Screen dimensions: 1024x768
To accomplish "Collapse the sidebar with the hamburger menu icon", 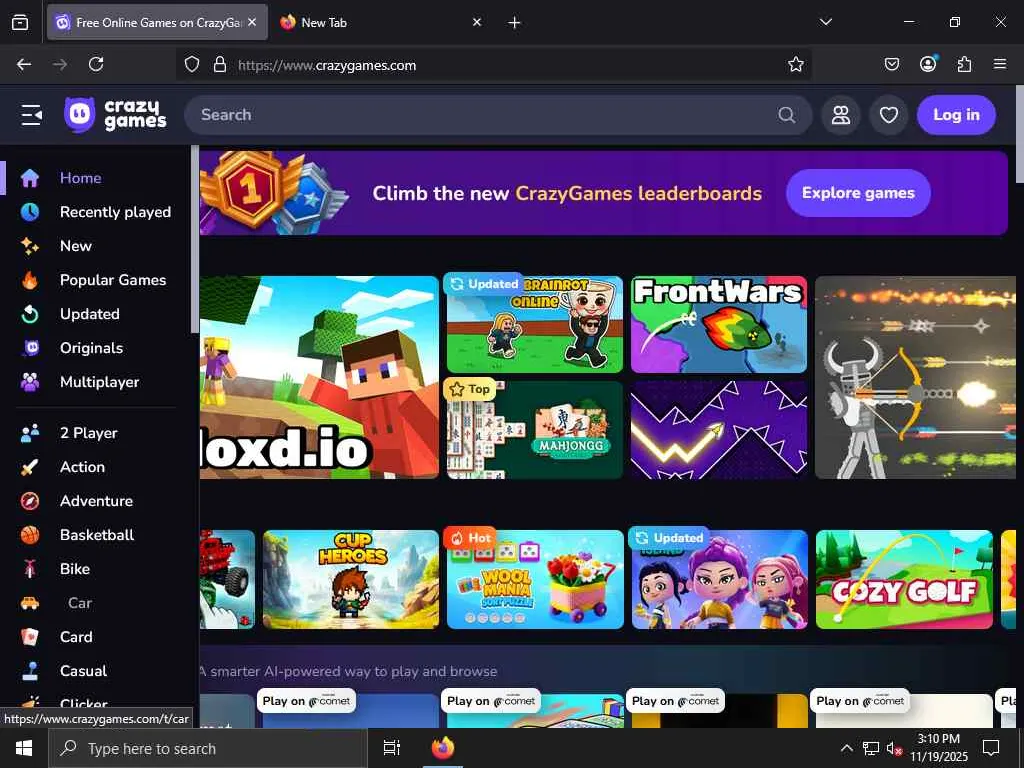I will (x=31, y=115).
